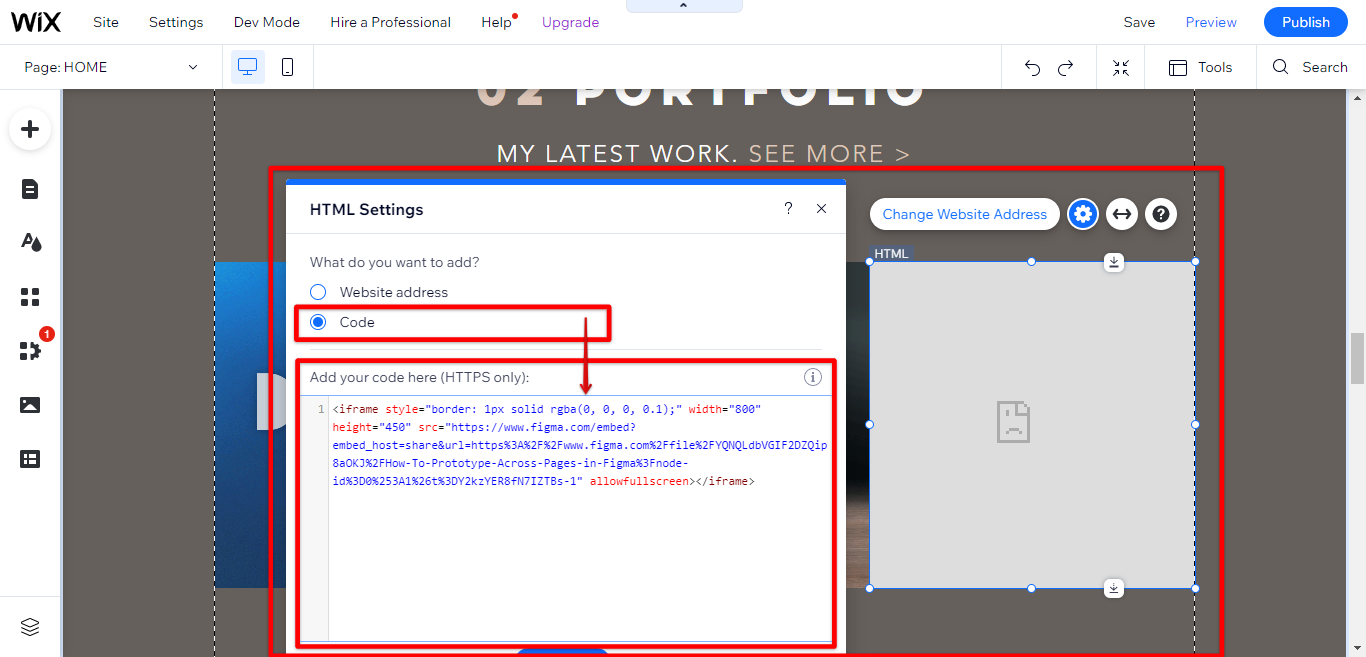Open the Settings menu
The image size is (1366, 657).
pyautogui.click(x=176, y=22)
